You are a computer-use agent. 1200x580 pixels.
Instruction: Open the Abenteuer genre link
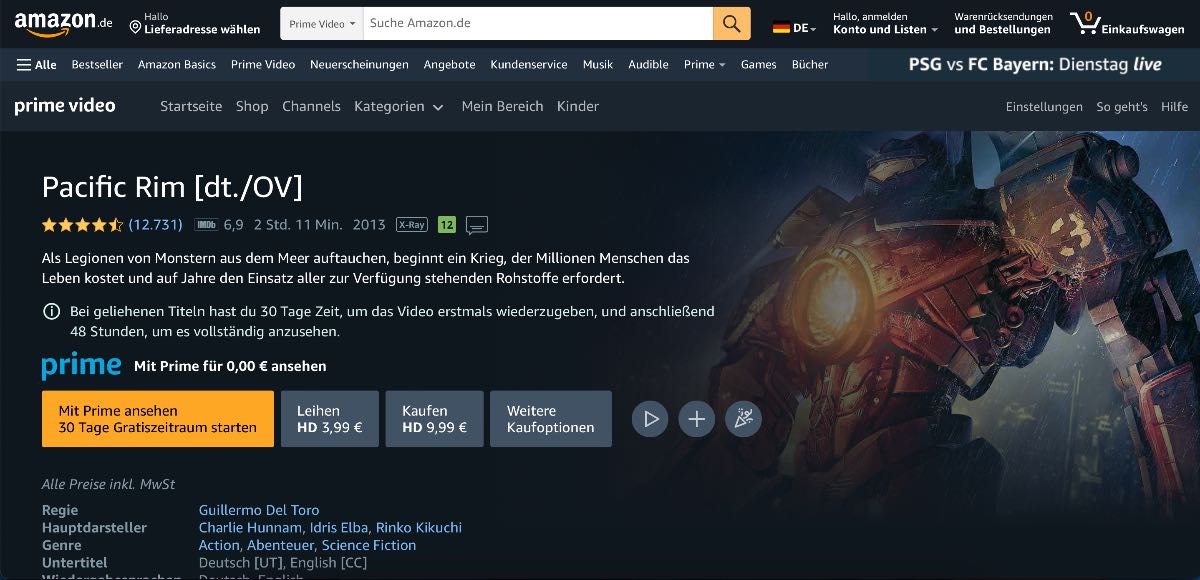(x=281, y=545)
